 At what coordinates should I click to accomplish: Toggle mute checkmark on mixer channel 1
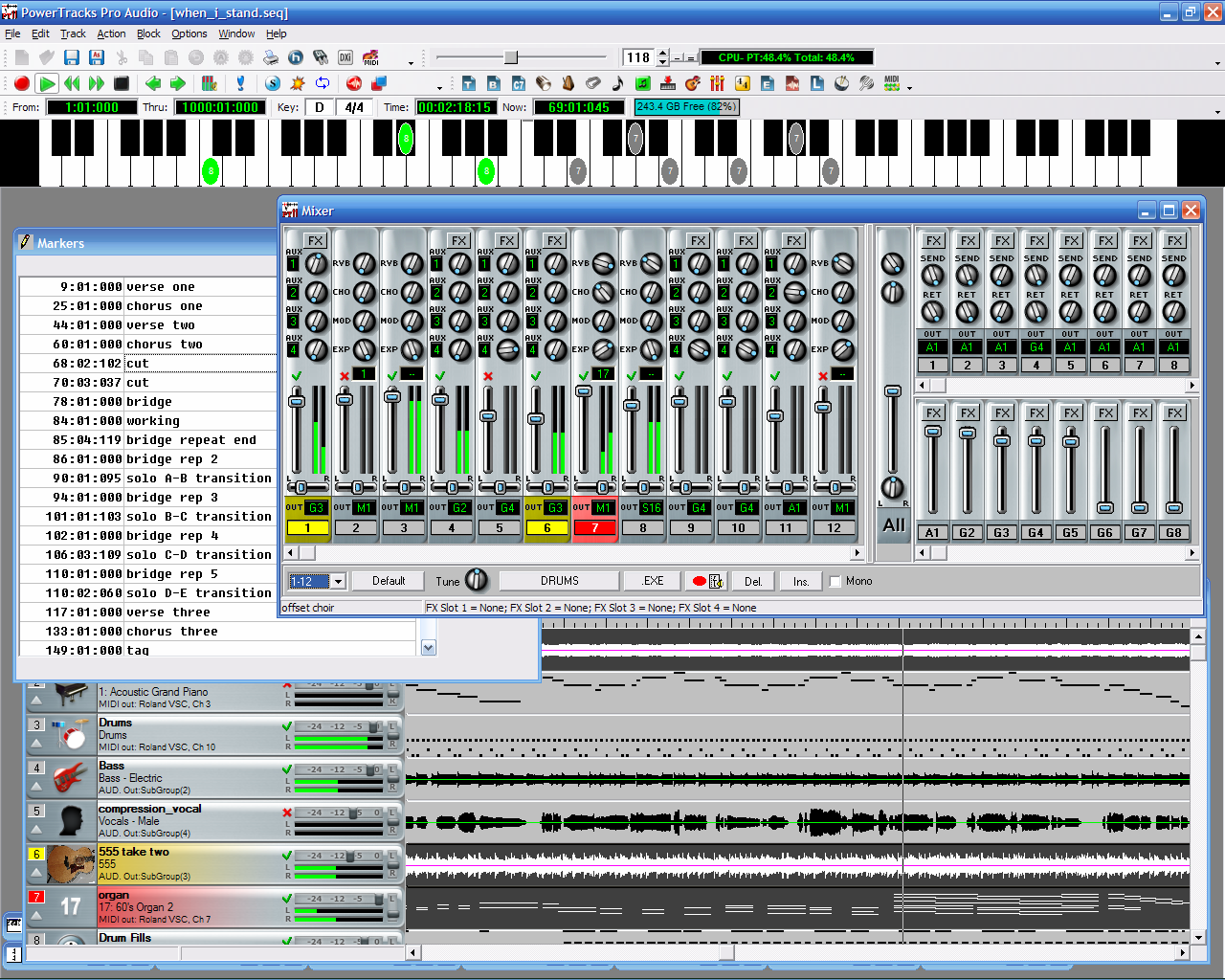pyautogui.click(x=297, y=376)
